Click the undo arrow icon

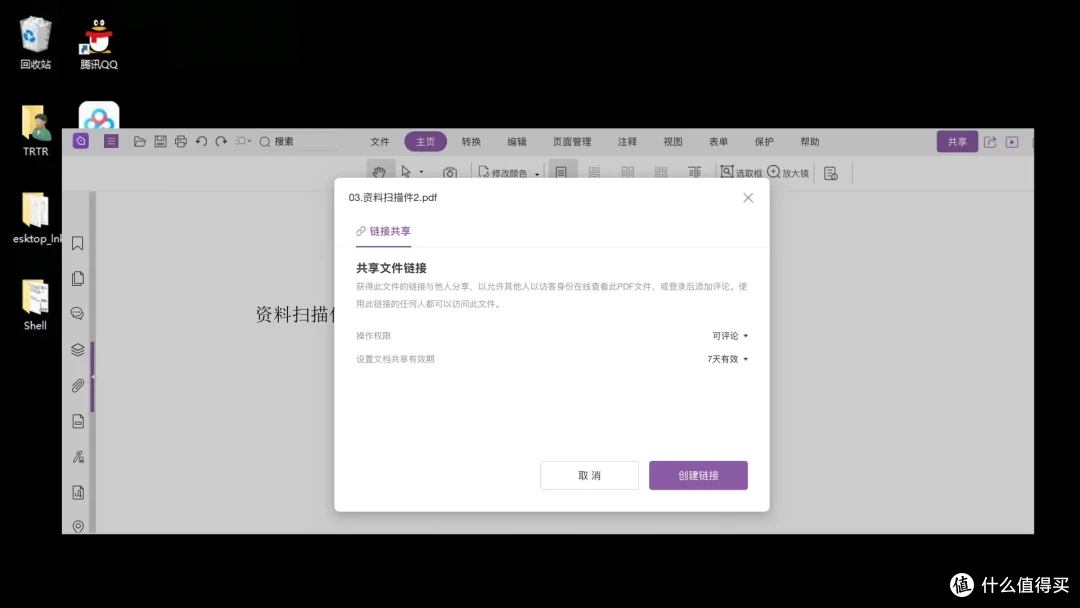point(201,141)
